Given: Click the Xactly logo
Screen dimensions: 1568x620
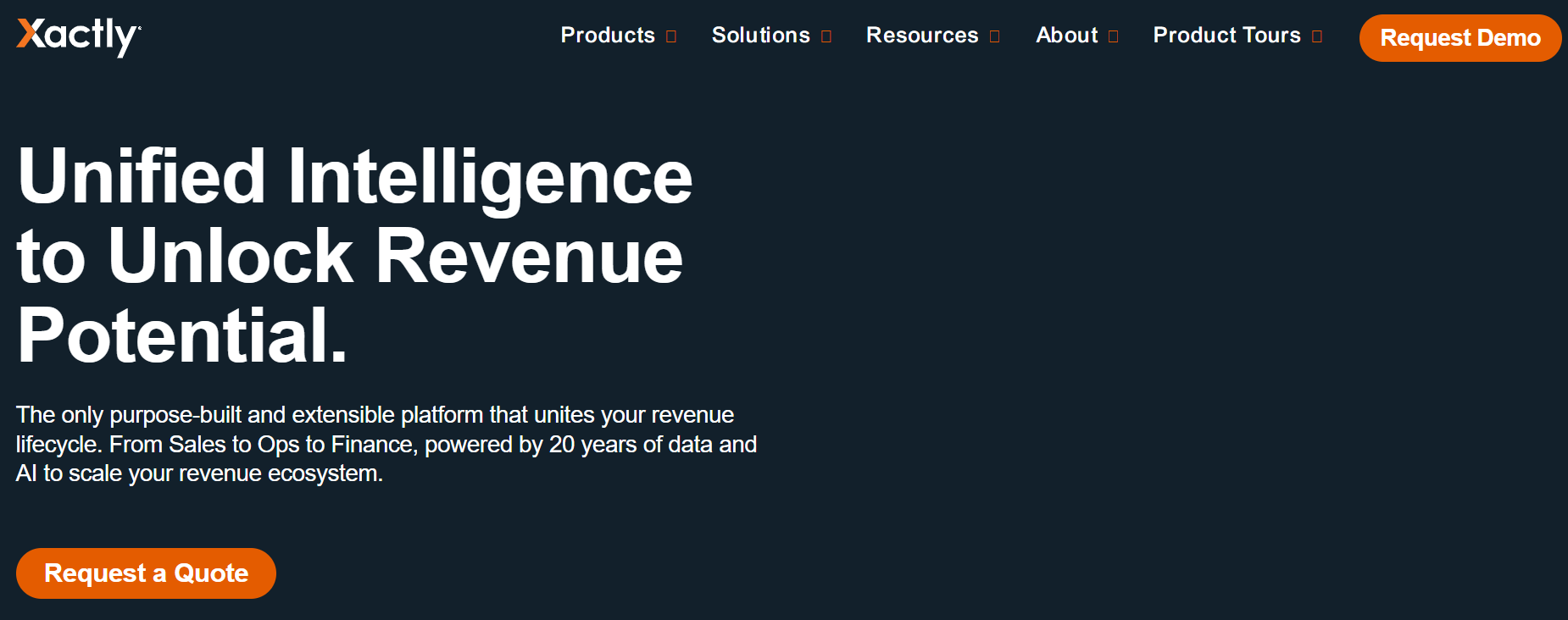Looking at the screenshot, I should pos(79,36).
